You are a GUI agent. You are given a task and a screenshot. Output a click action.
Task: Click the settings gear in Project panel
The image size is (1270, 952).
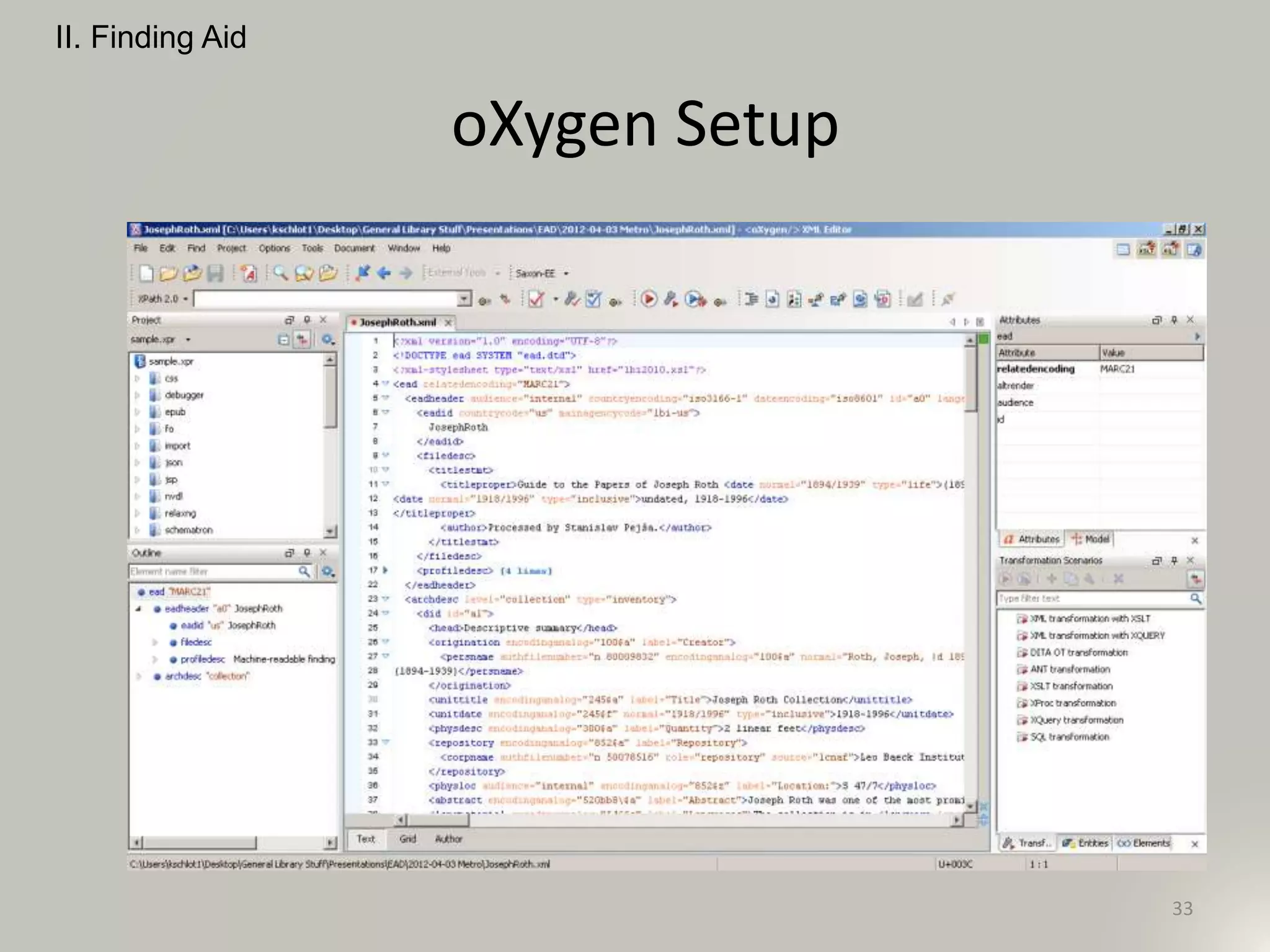328,340
